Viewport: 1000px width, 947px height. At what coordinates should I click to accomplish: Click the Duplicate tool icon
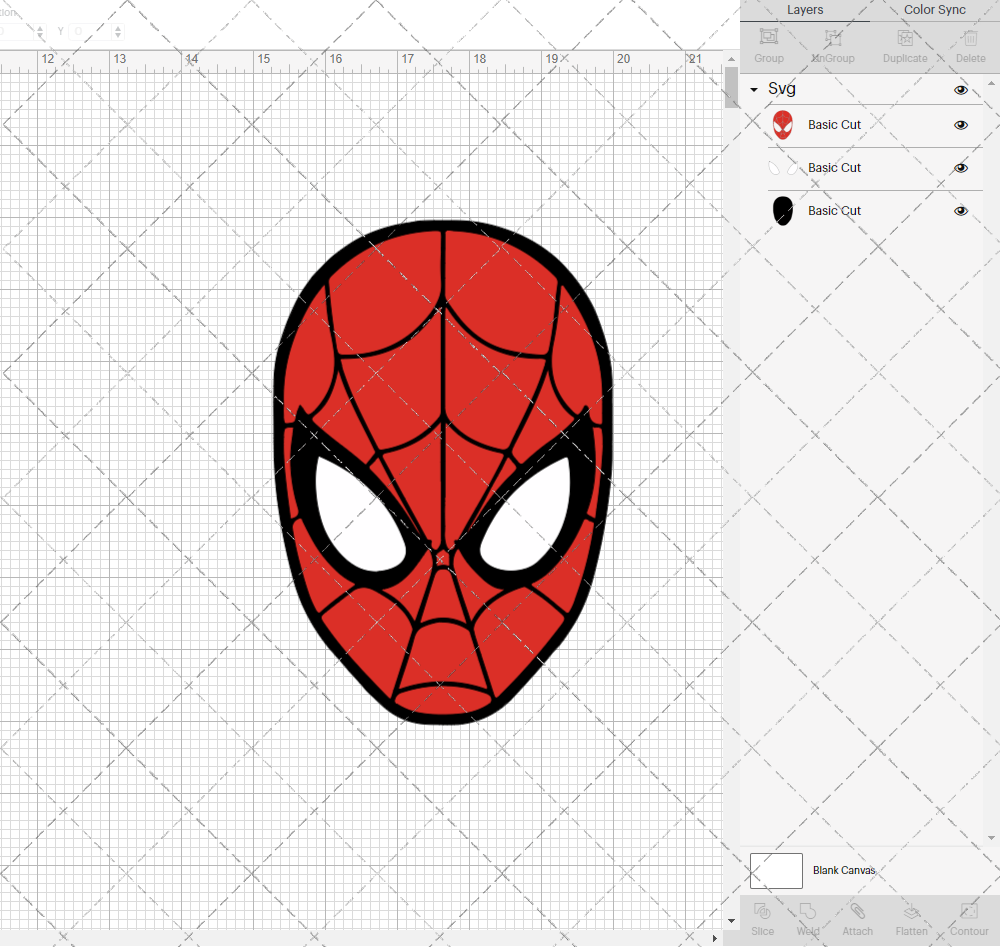pos(905,38)
